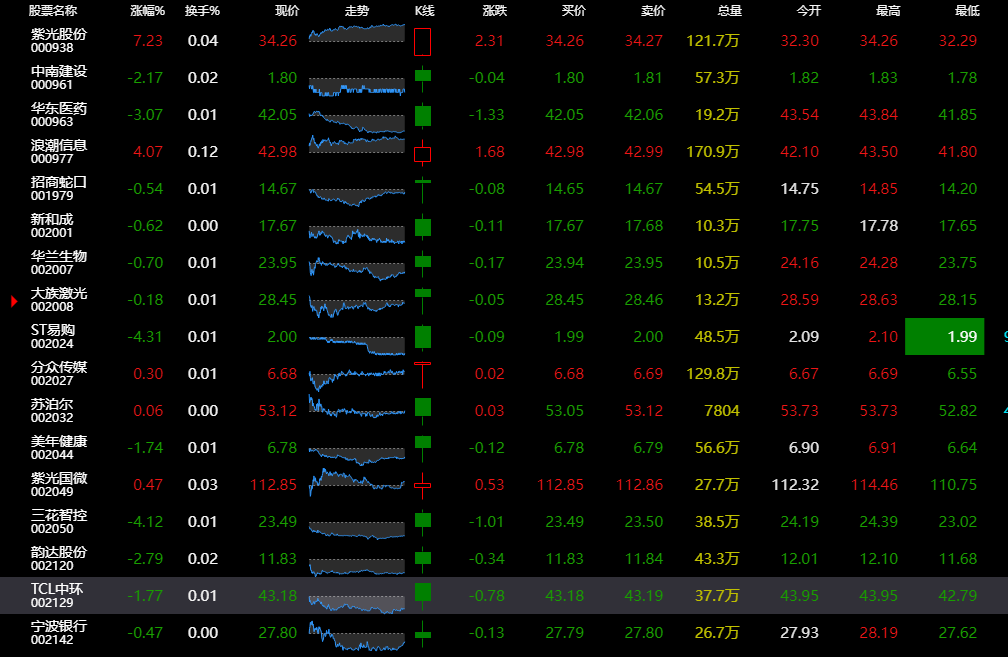Open the K线 candlestick for 浪潮信息
The height and width of the screenshot is (657, 1008).
coord(422,152)
